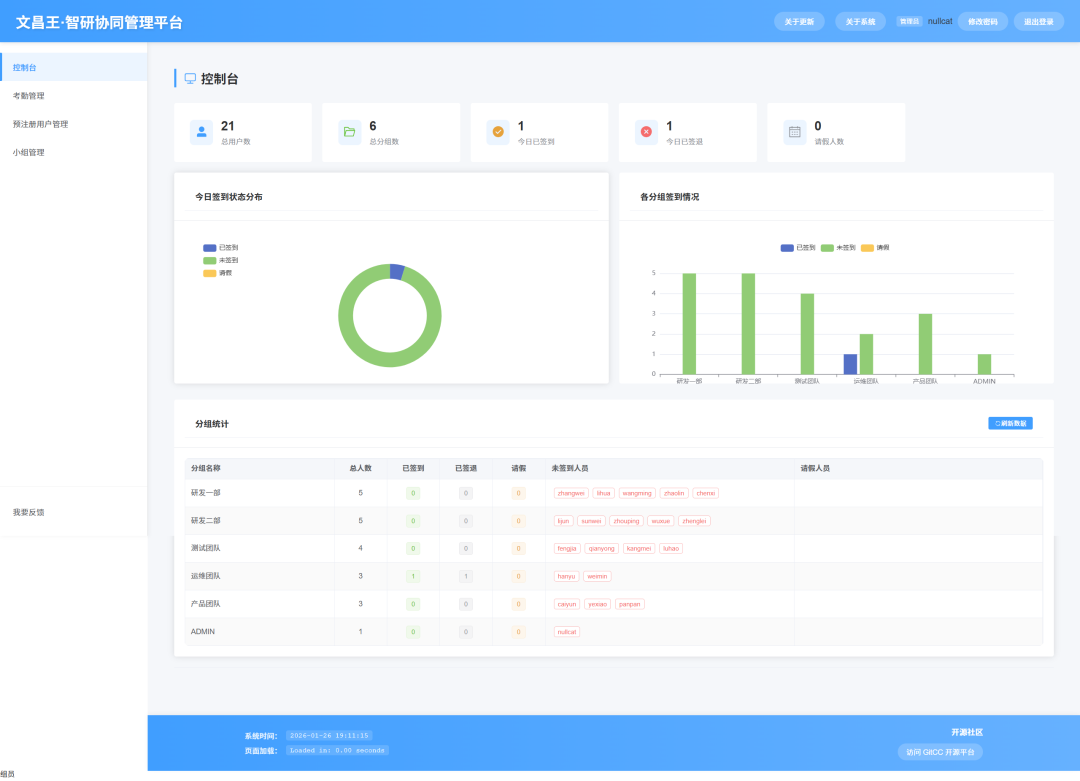Click the 刷新数据 refresh button
This screenshot has height=781, width=1080.
coord(1010,423)
